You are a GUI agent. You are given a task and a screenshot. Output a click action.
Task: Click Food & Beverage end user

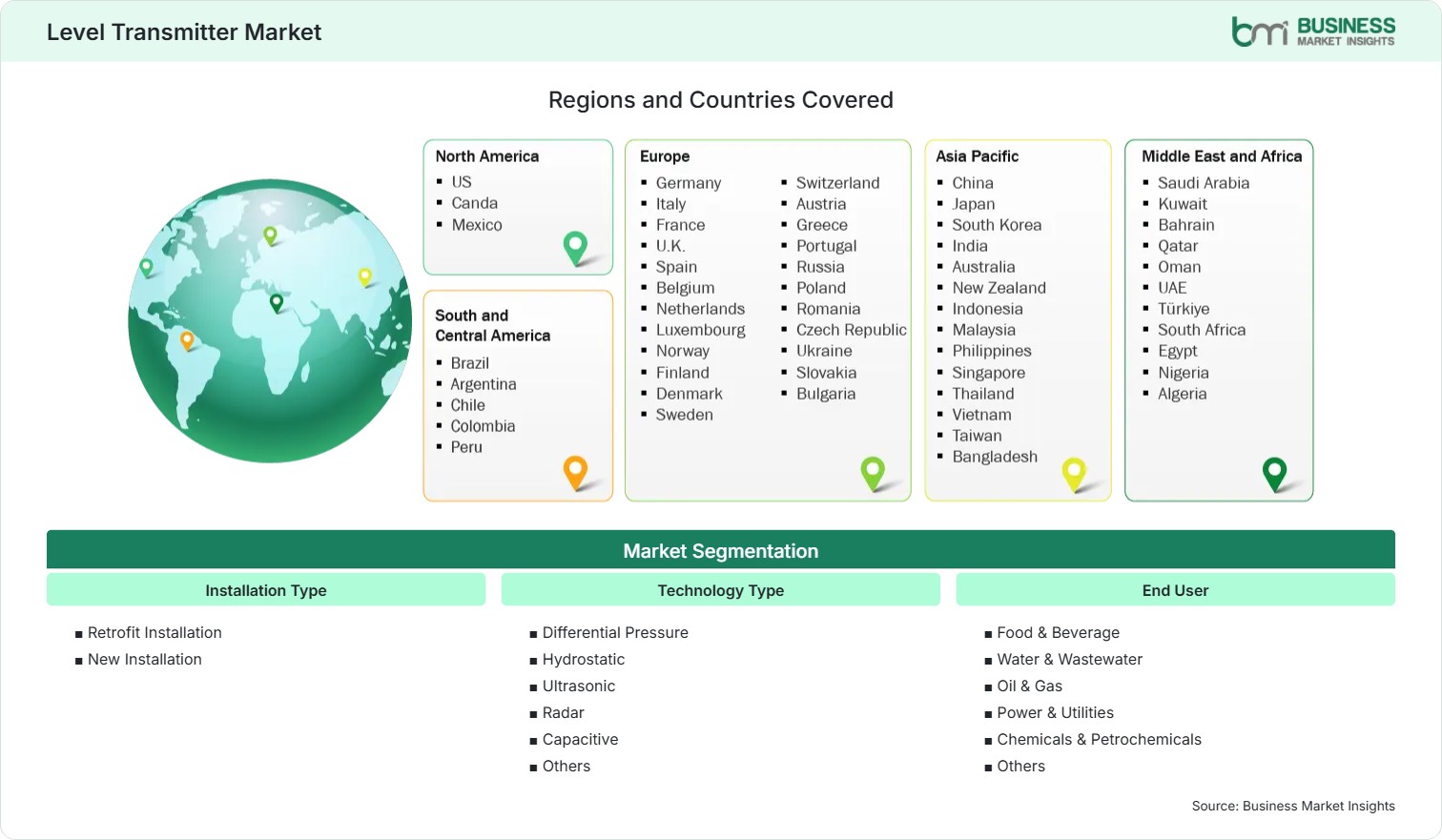(x=1059, y=632)
